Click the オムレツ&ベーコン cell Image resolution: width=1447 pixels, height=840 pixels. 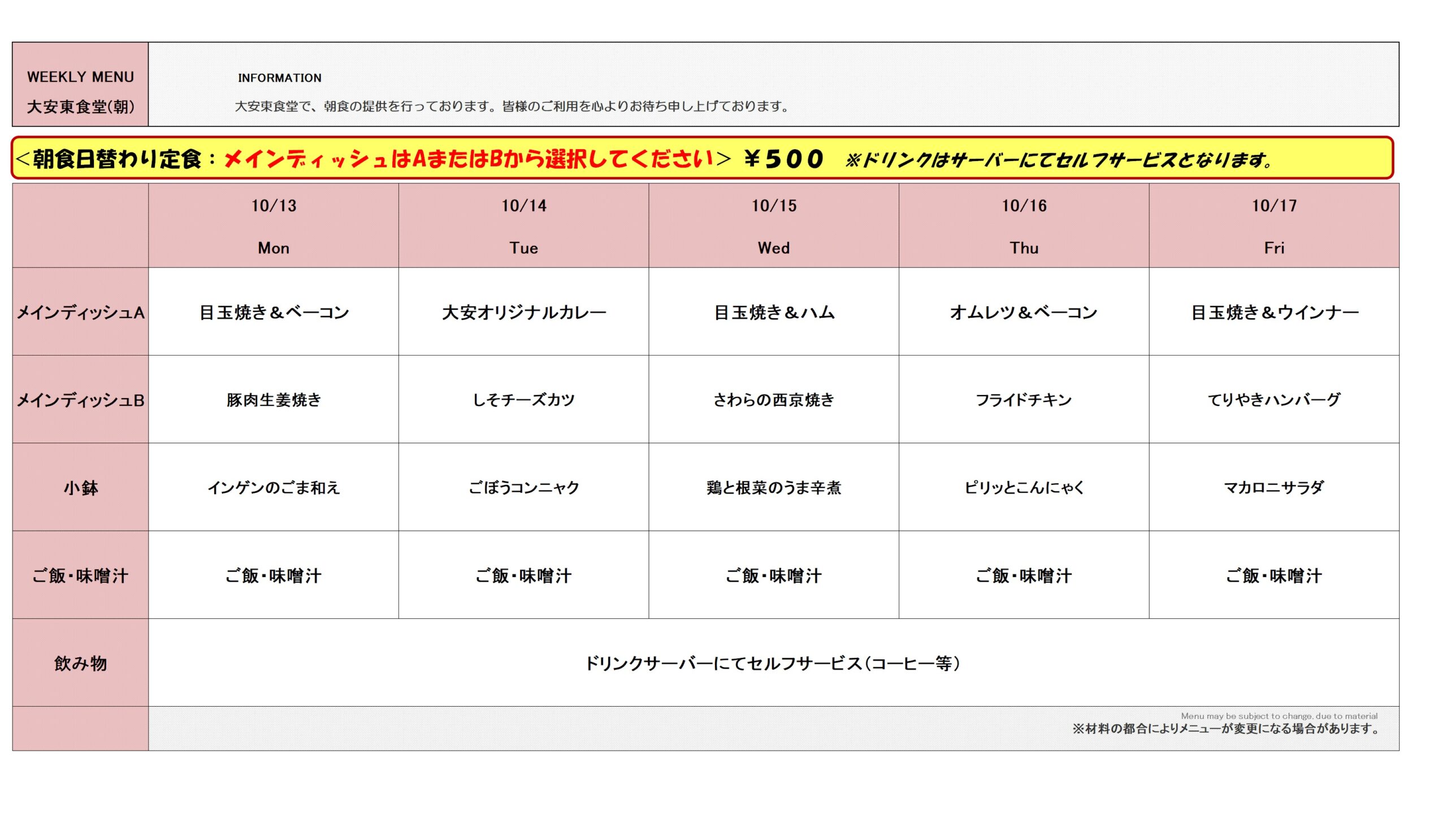point(1024,313)
